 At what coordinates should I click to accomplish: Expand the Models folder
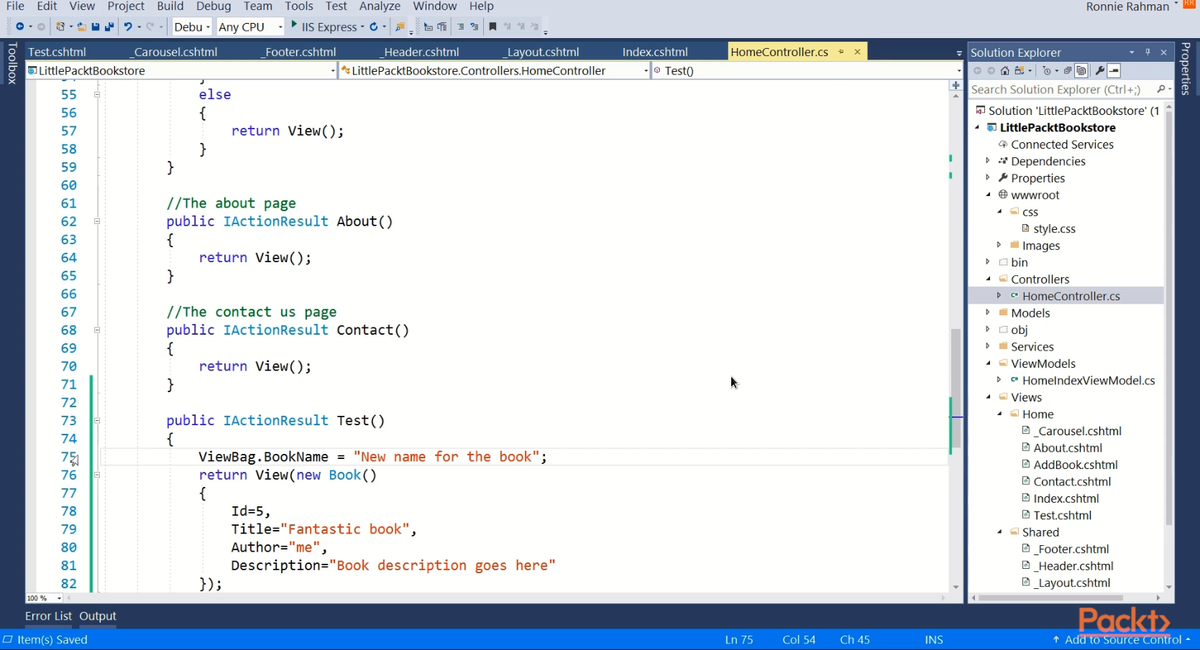(988, 313)
